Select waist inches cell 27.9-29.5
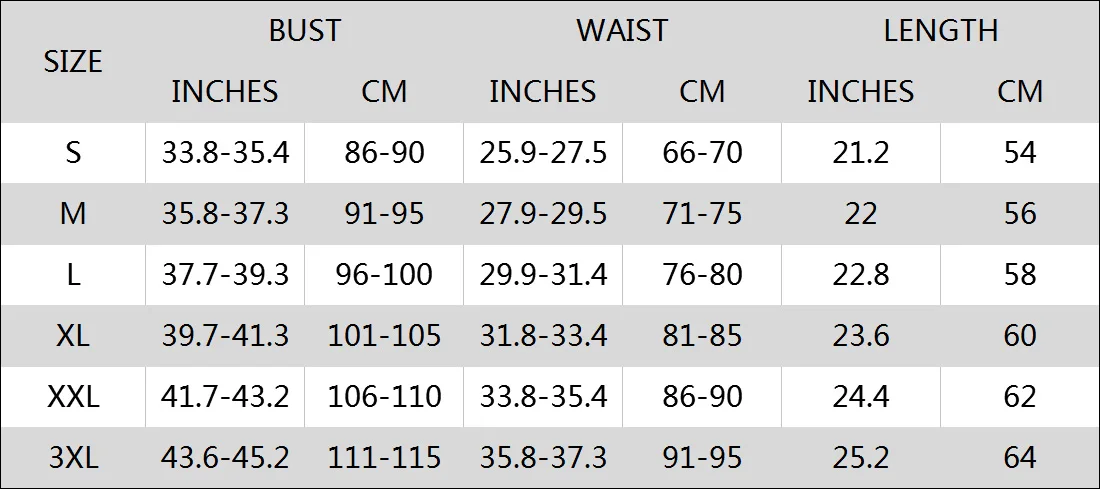Viewport: 1100px width, 489px height. click(x=543, y=214)
